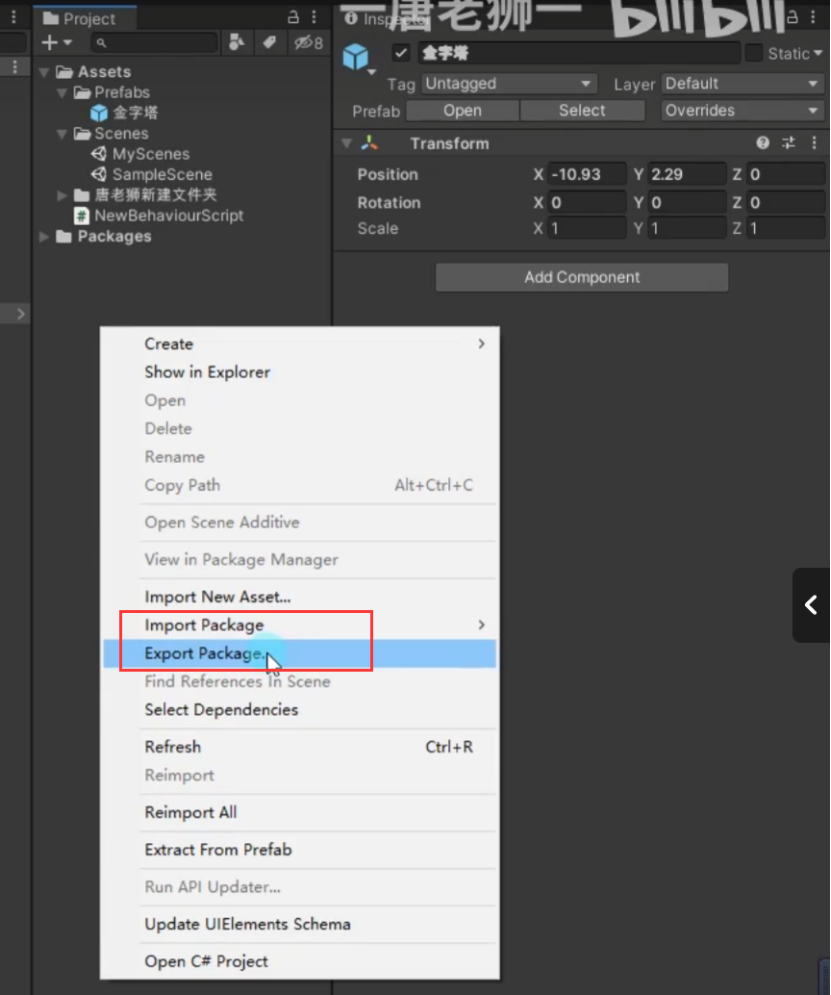Click the GameObject name field 金字塔
Viewport: 831px width, 995px height.
tap(579, 53)
